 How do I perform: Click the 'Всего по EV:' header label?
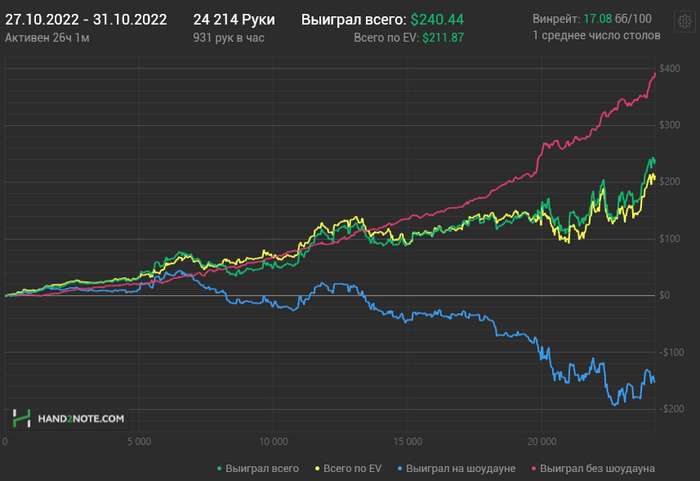[x=386, y=38]
